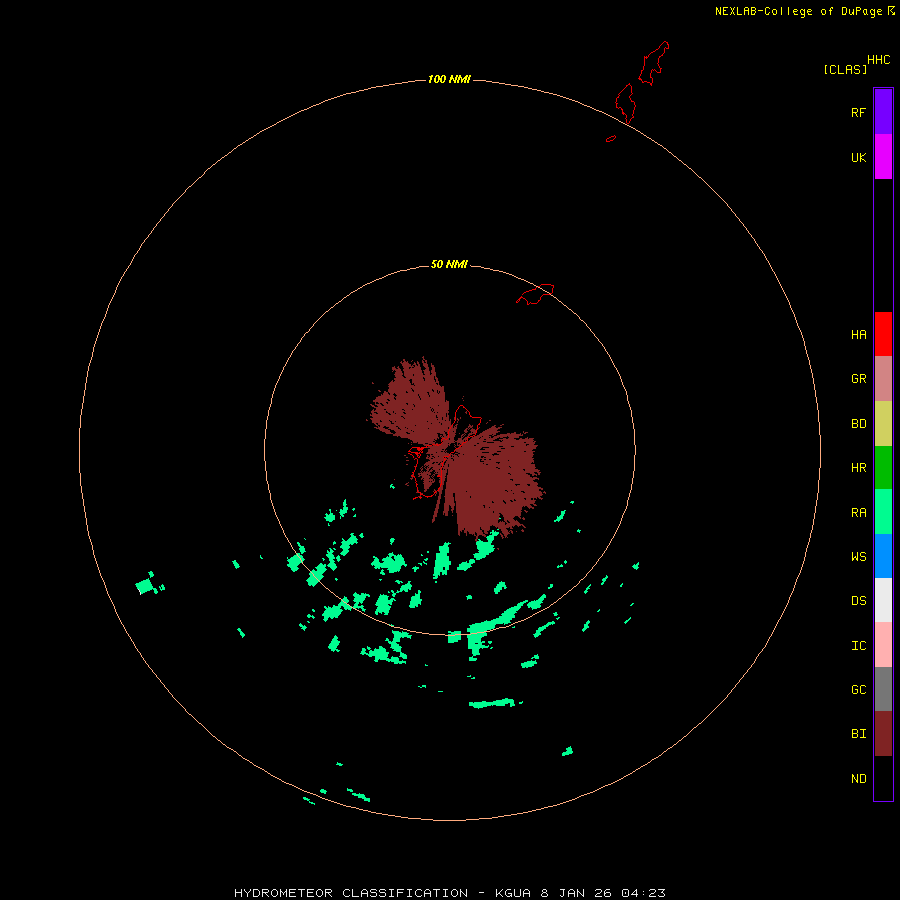Screen dimensions: 900x900
Task: Click the "8 JAN 26" date text
Action: pyautogui.click(x=576, y=893)
